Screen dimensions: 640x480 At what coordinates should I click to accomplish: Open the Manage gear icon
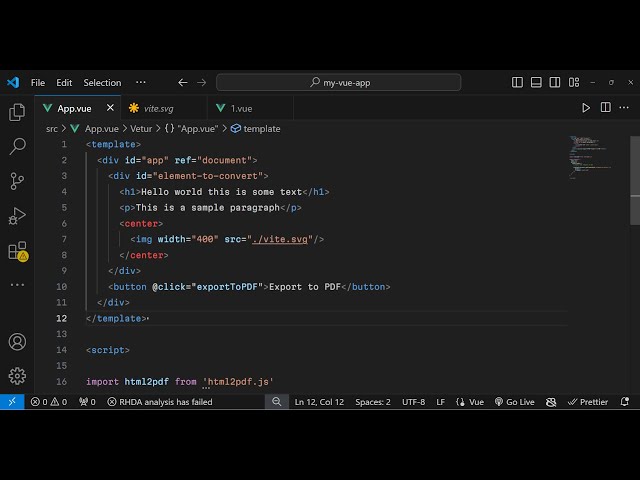point(17,376)
